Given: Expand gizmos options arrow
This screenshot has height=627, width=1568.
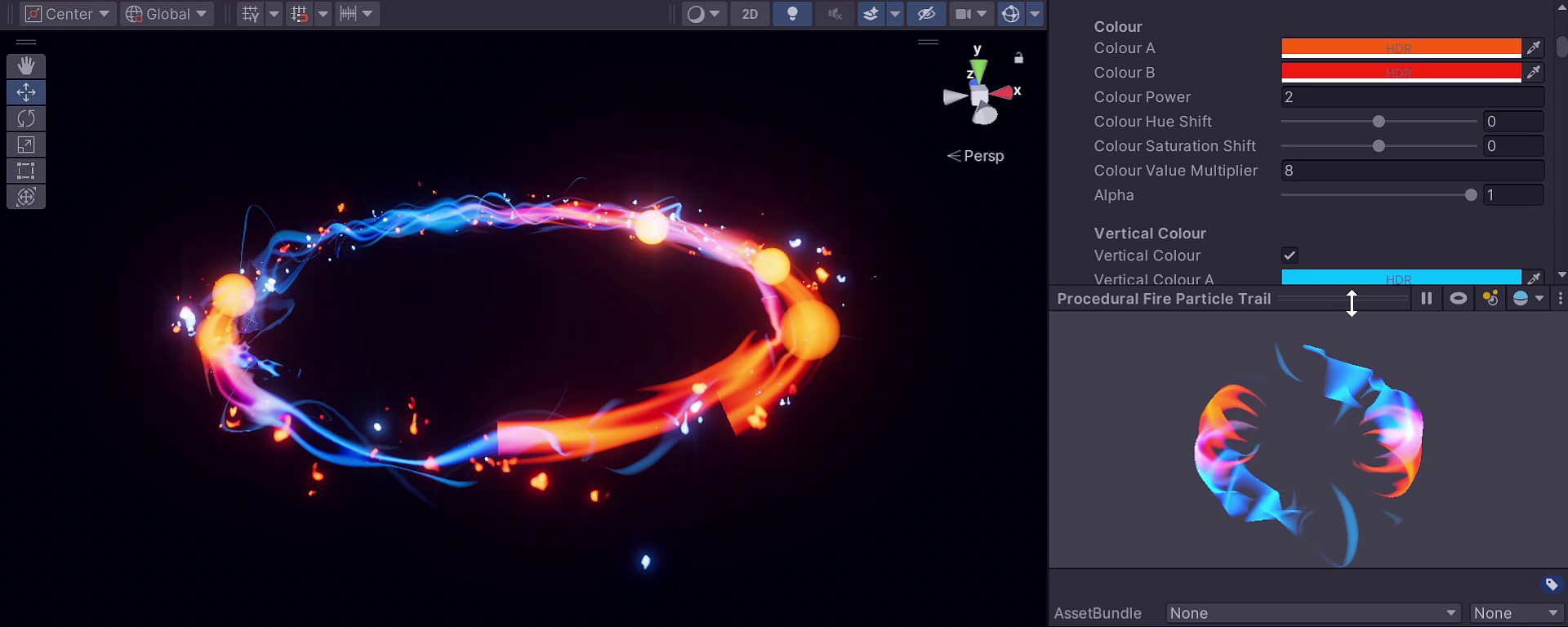Looking at the screenshot, I should pos(1035,14).
